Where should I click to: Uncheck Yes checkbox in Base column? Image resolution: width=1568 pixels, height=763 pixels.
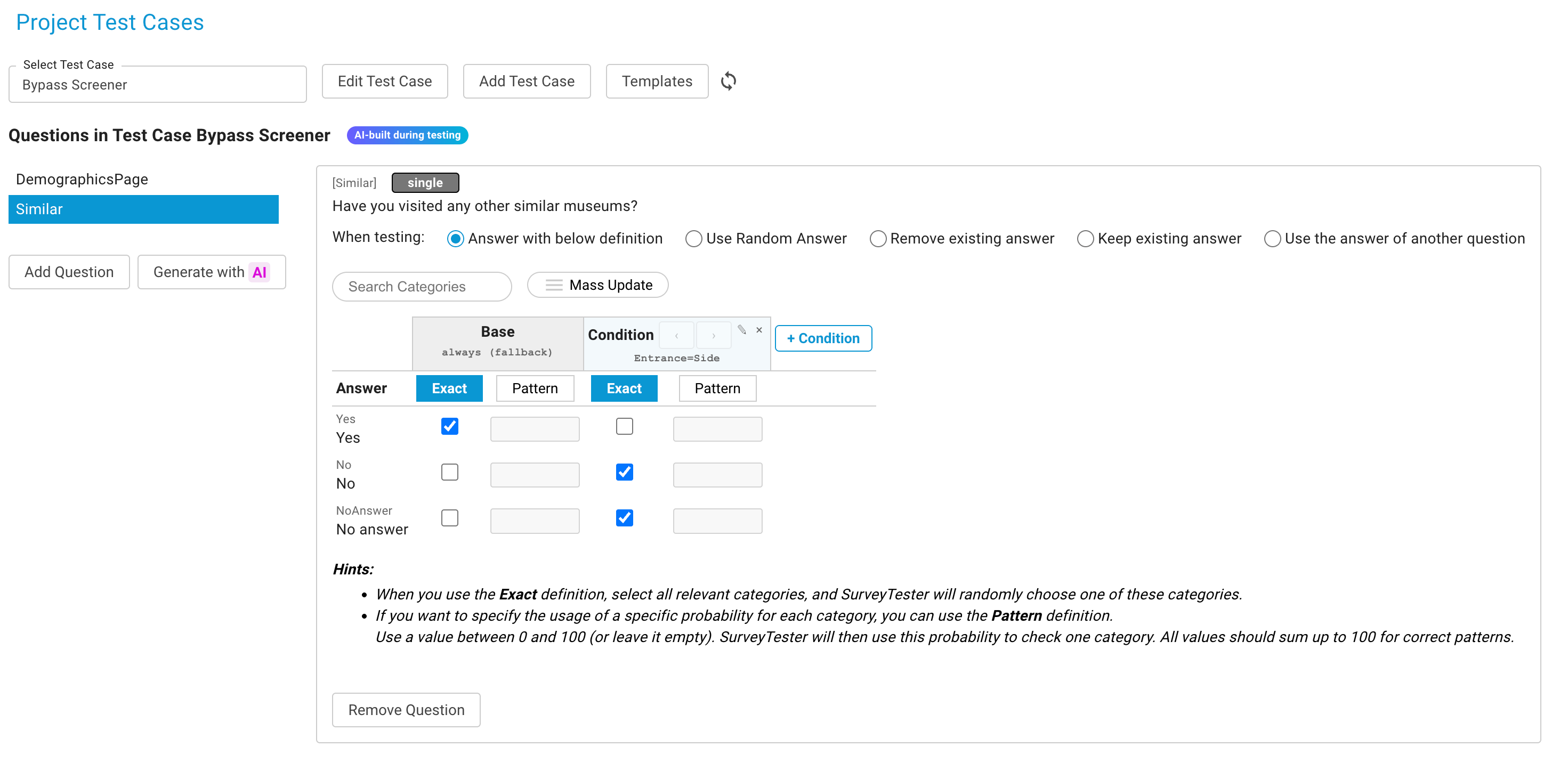pos(450,426)
